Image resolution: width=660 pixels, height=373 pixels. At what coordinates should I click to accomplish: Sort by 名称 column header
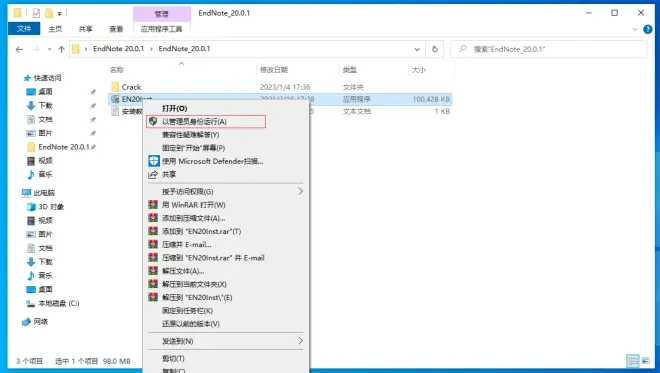click(117, 70)
